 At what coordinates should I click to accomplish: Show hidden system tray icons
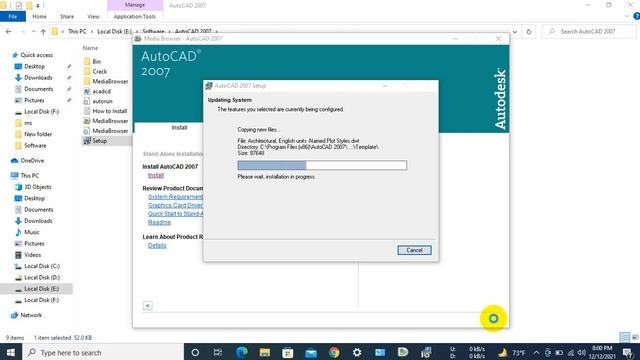tap(536, 353)
